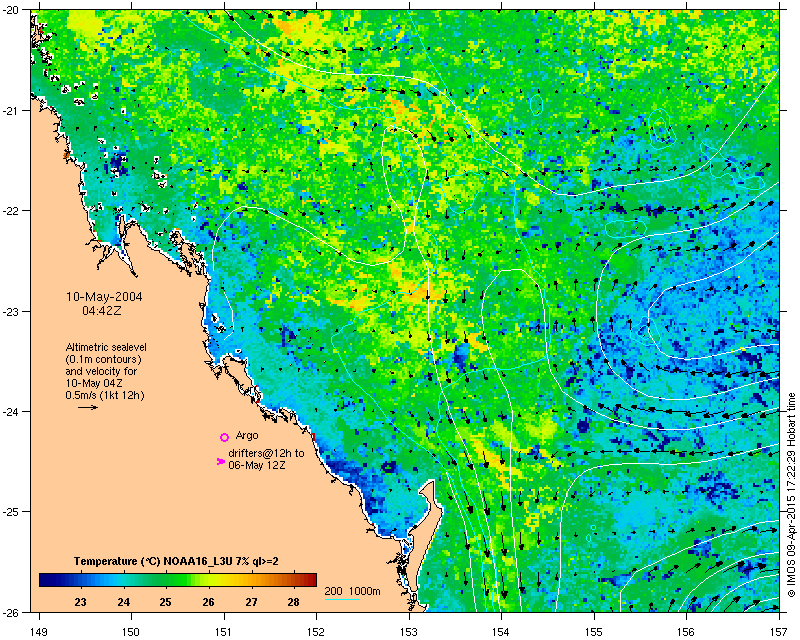Click the 'Altimetric sealevel' legend text
The height and width of the screenshot is (640, 800).
click(106, 347)
